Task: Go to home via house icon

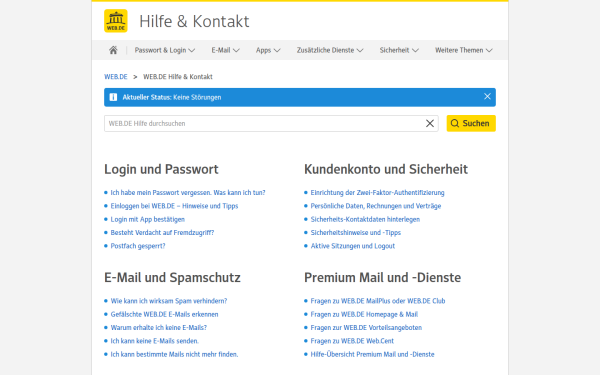Action: tap(113, 50)
